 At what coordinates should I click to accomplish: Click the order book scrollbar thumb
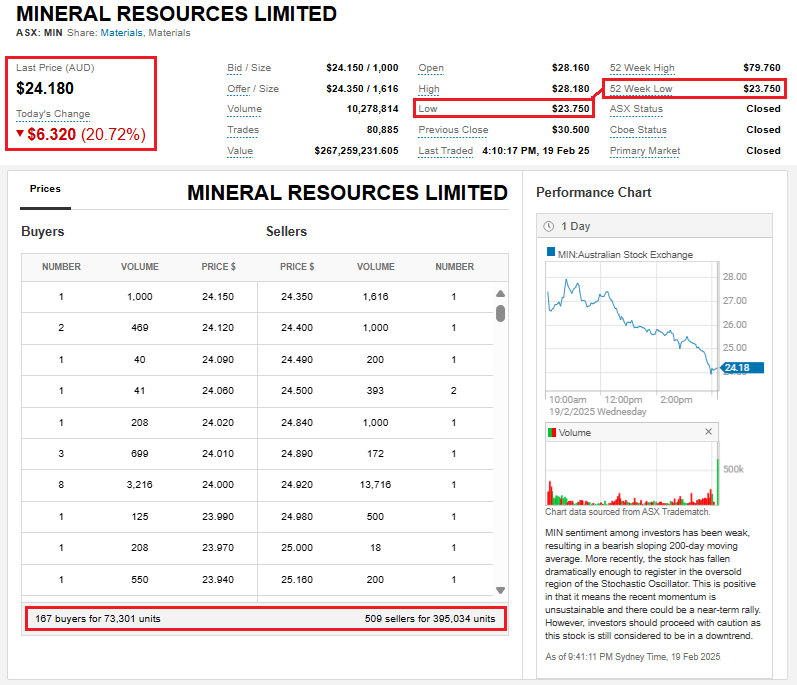[500, 313]
